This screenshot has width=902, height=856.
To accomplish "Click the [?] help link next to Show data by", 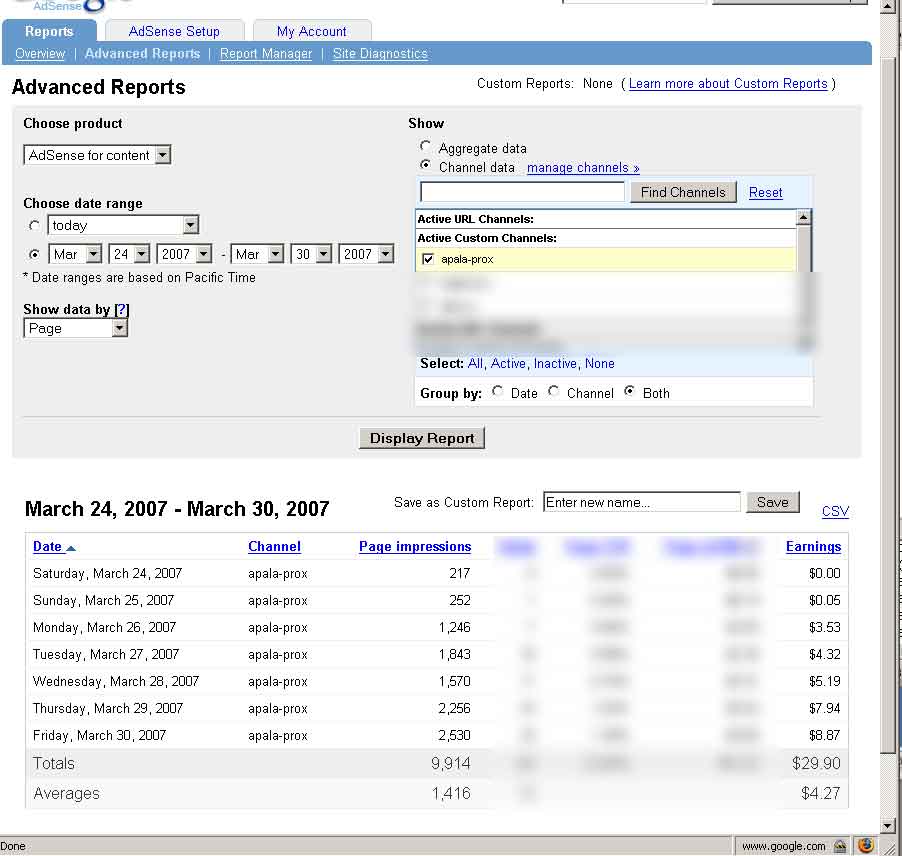I will [122, 309].
